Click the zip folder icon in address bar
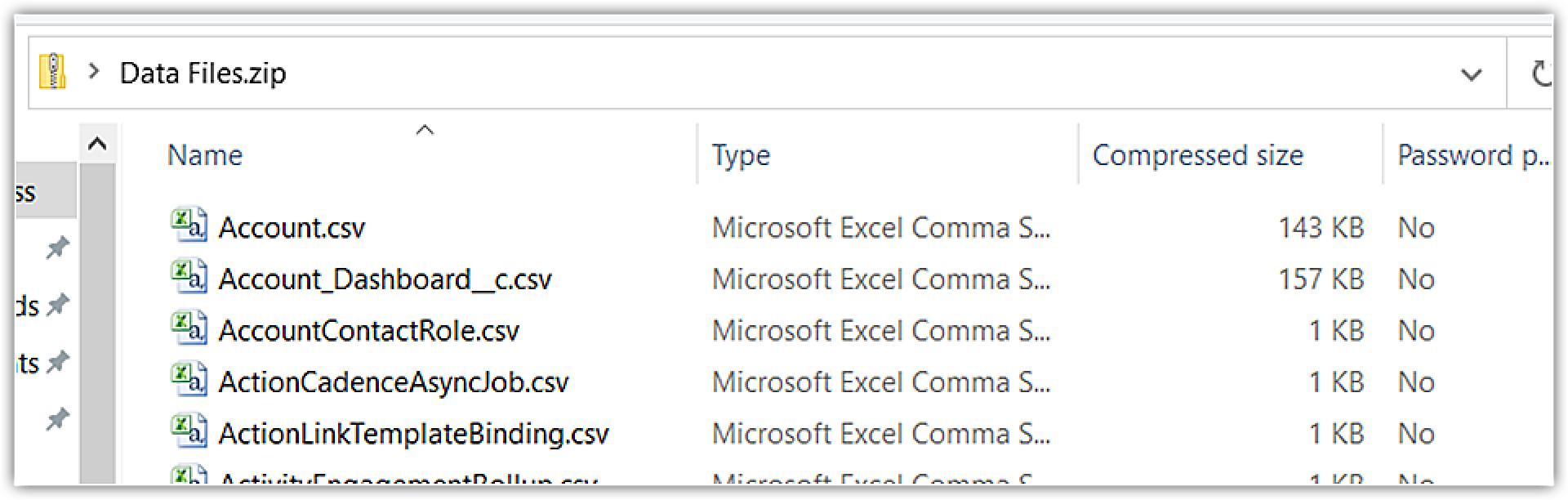Screen dimensions: 1568x500 (53, 72)
